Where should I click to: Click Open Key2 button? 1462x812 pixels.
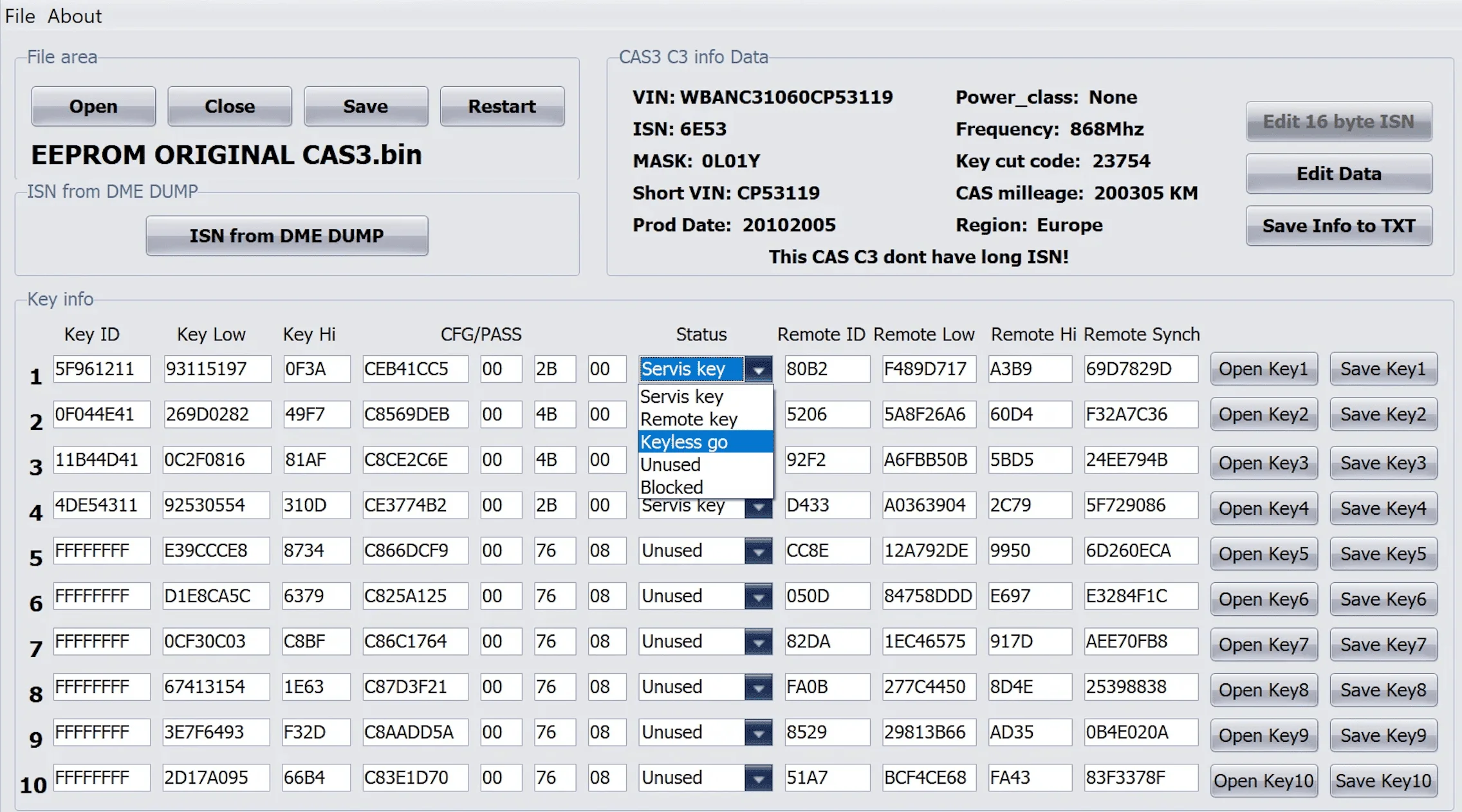[x=1264, y=414]
